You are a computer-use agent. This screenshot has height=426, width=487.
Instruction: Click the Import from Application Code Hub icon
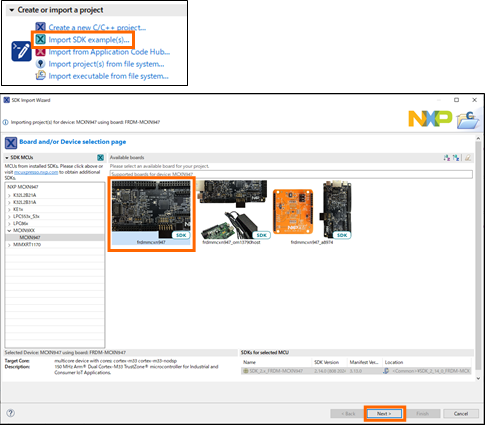tap(40, 52)
